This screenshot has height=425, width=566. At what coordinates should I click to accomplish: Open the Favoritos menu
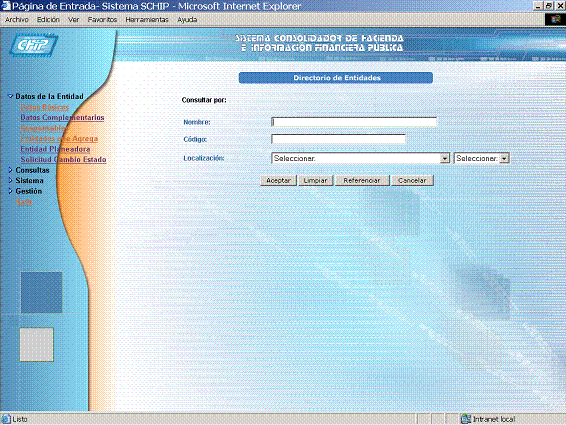point(102,19)
